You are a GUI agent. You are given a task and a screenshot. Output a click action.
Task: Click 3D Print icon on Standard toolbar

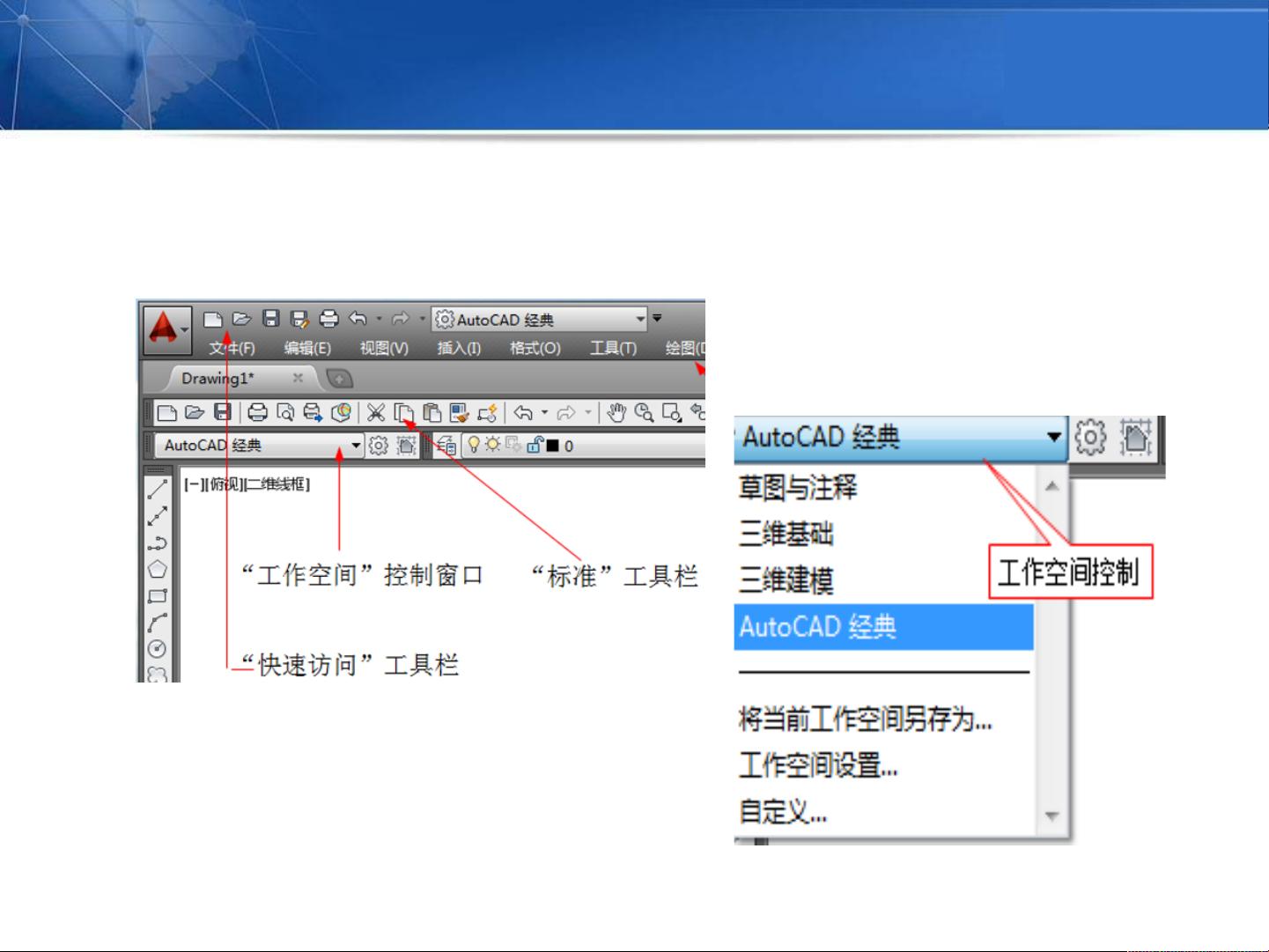341,412
